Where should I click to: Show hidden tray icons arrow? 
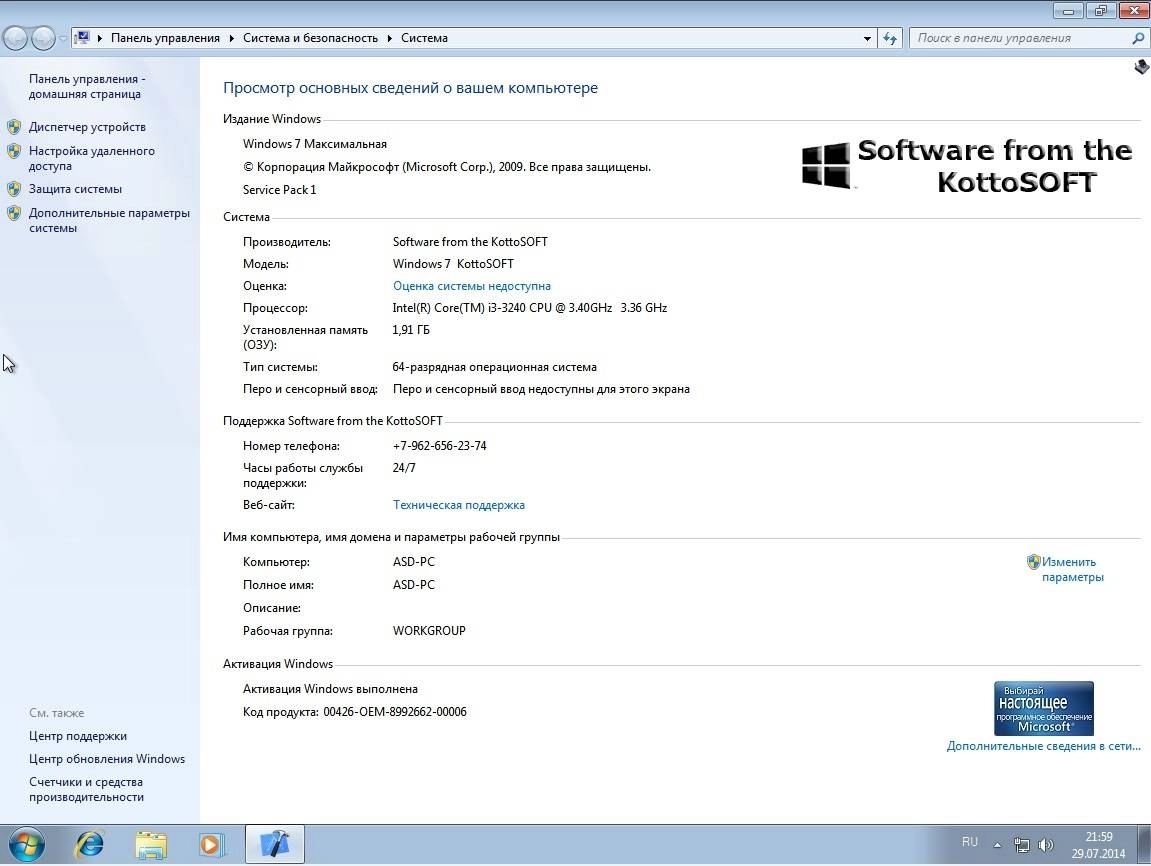point(997,845)
